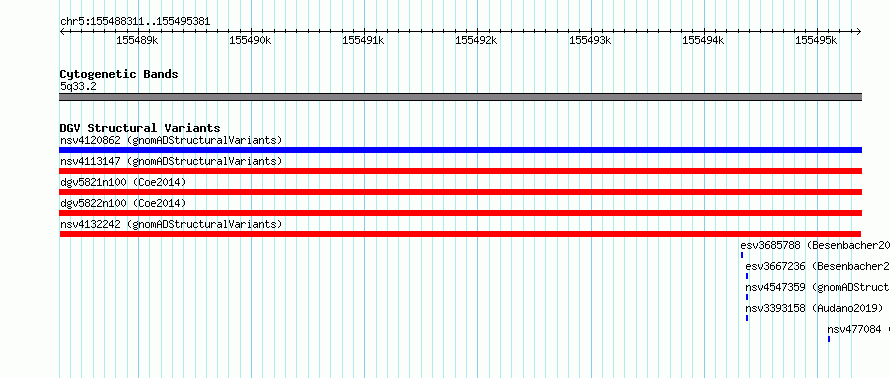This screenshot has height=378, width=890.
Task: Click the small blue esv3685788 marker
Action: pyautogui.click(x=742, y=255)
